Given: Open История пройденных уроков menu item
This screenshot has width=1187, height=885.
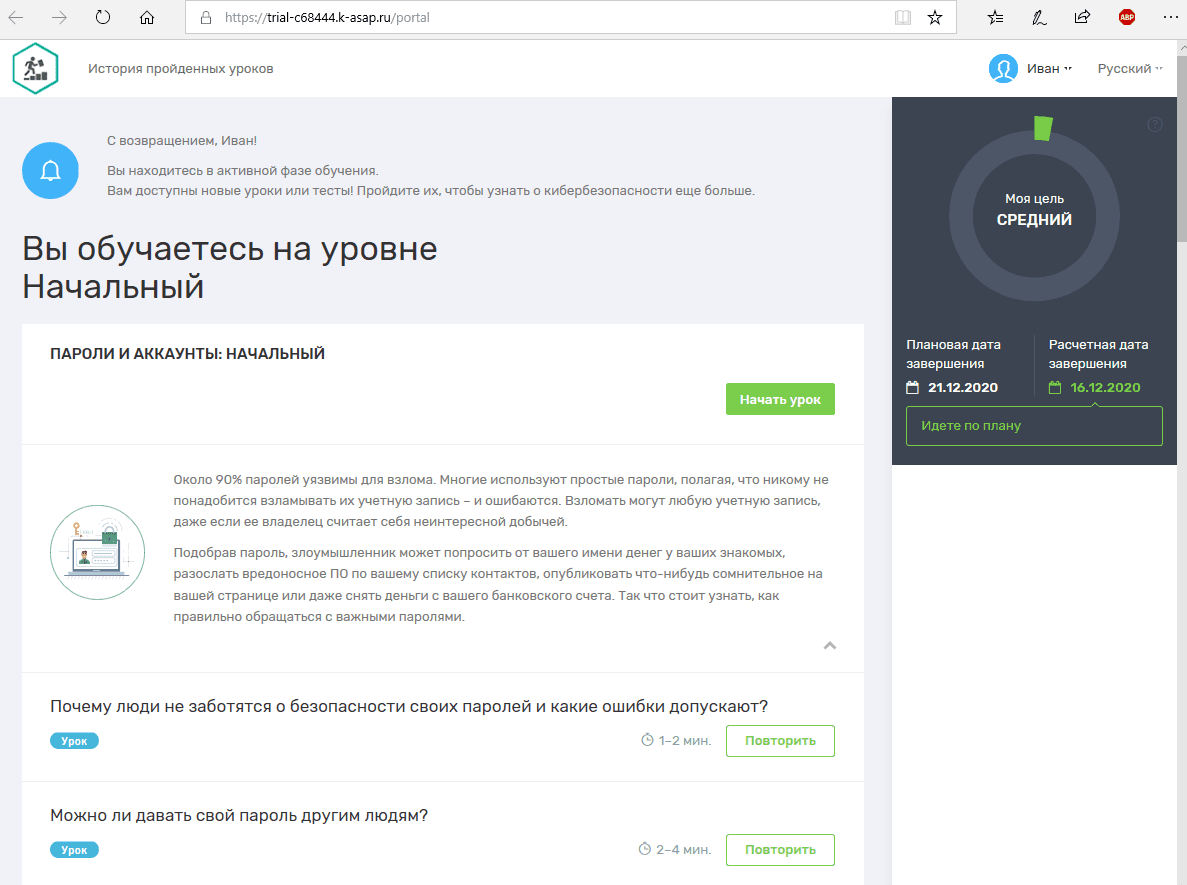Looking at the screenshot, I should click(180, 69).
